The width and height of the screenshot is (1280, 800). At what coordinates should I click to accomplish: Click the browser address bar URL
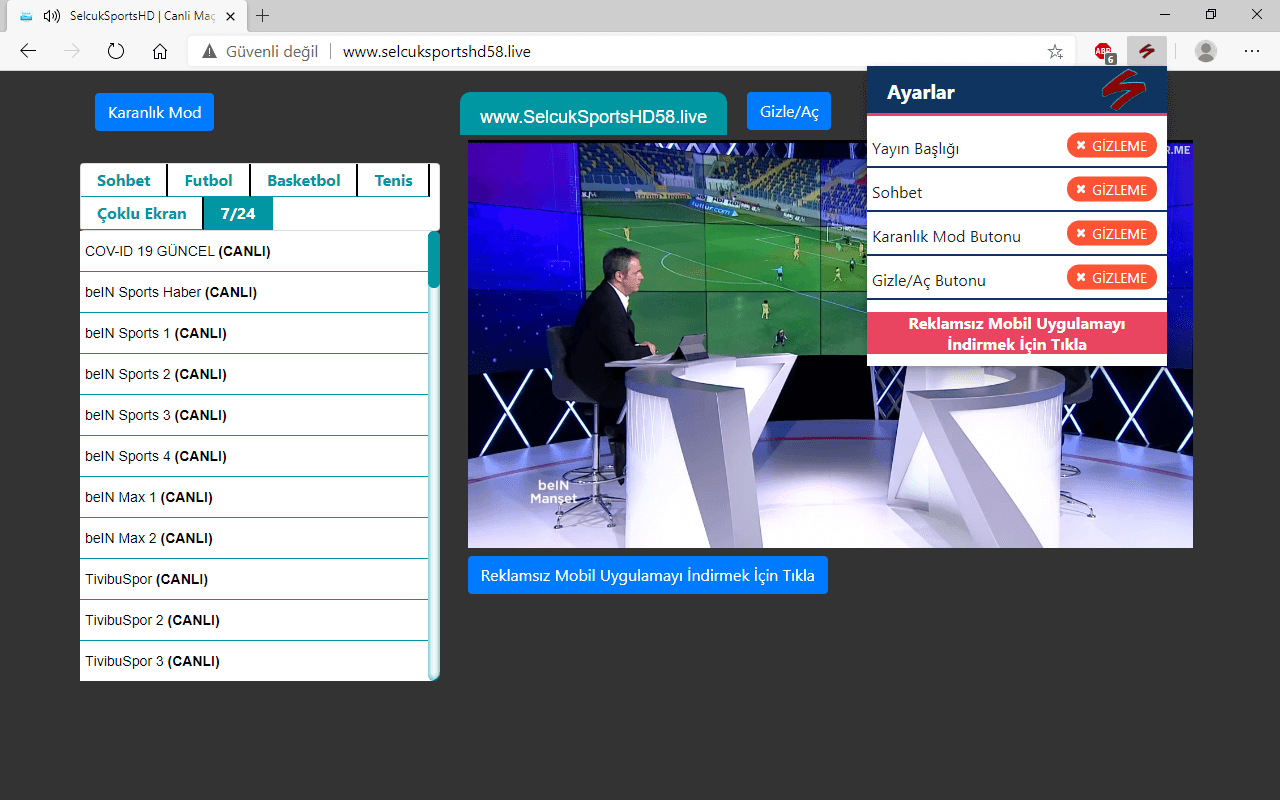point(437,52)
